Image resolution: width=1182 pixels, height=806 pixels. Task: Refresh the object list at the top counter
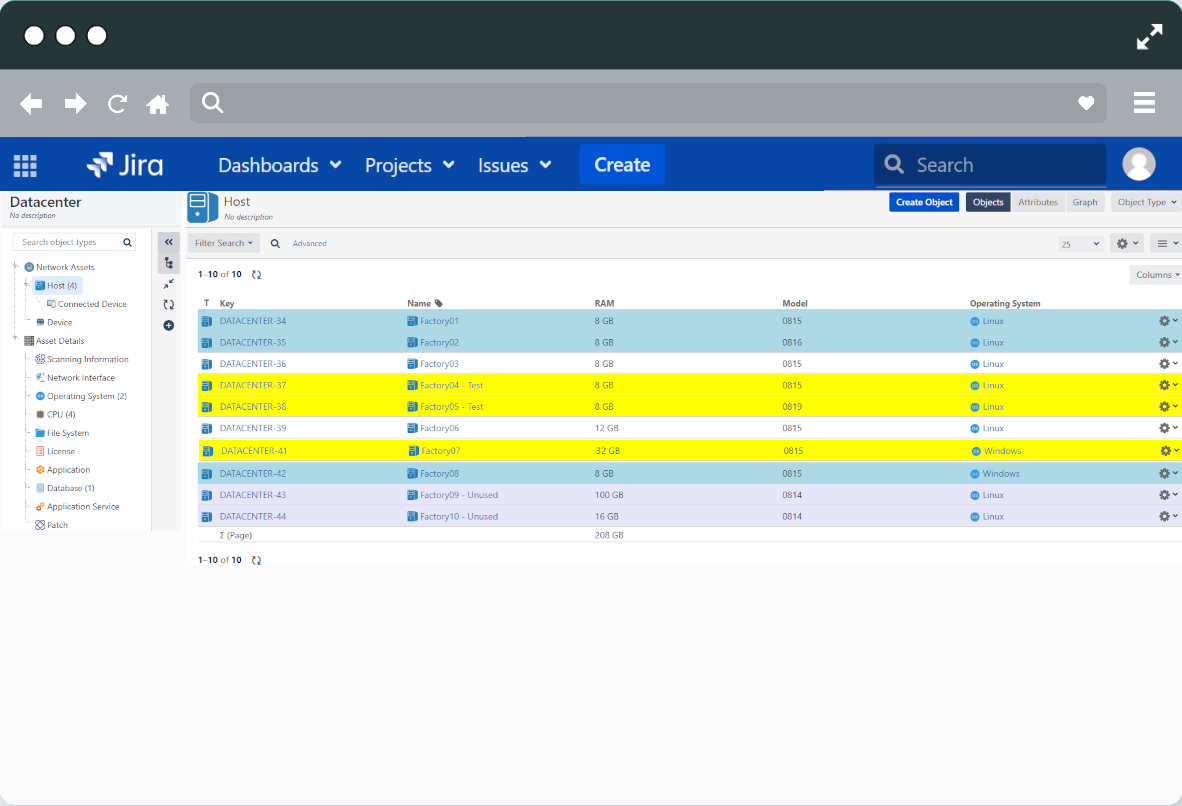pyautogui.click(x=256, y=274)
